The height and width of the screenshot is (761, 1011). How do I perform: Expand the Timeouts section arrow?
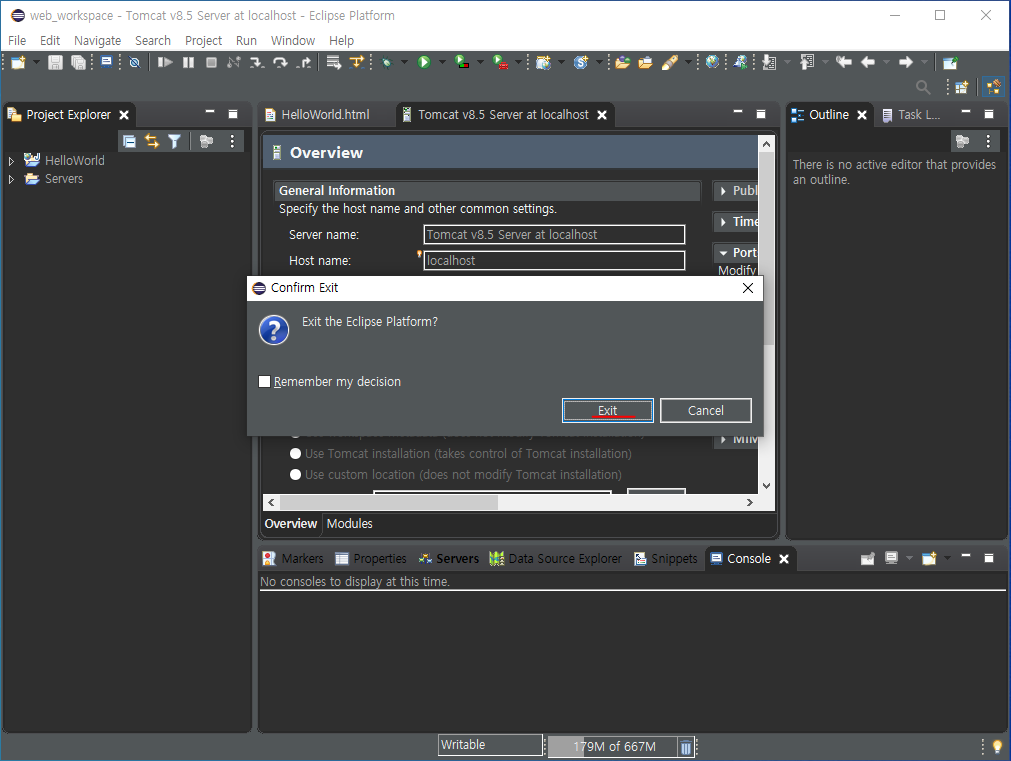723,222
